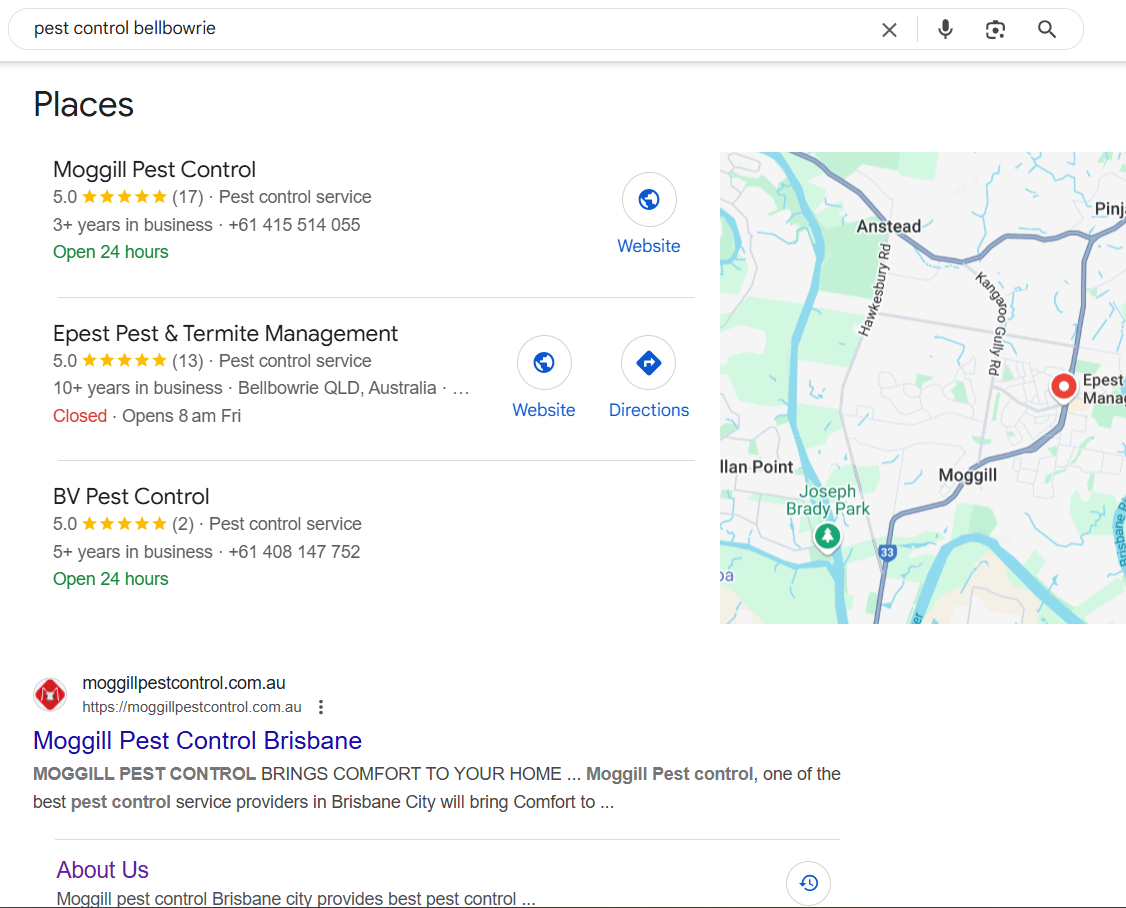Click the Closed status under Epest
Screen dimensions: 1126x908
pyautogui.click(x=80, y=416)
